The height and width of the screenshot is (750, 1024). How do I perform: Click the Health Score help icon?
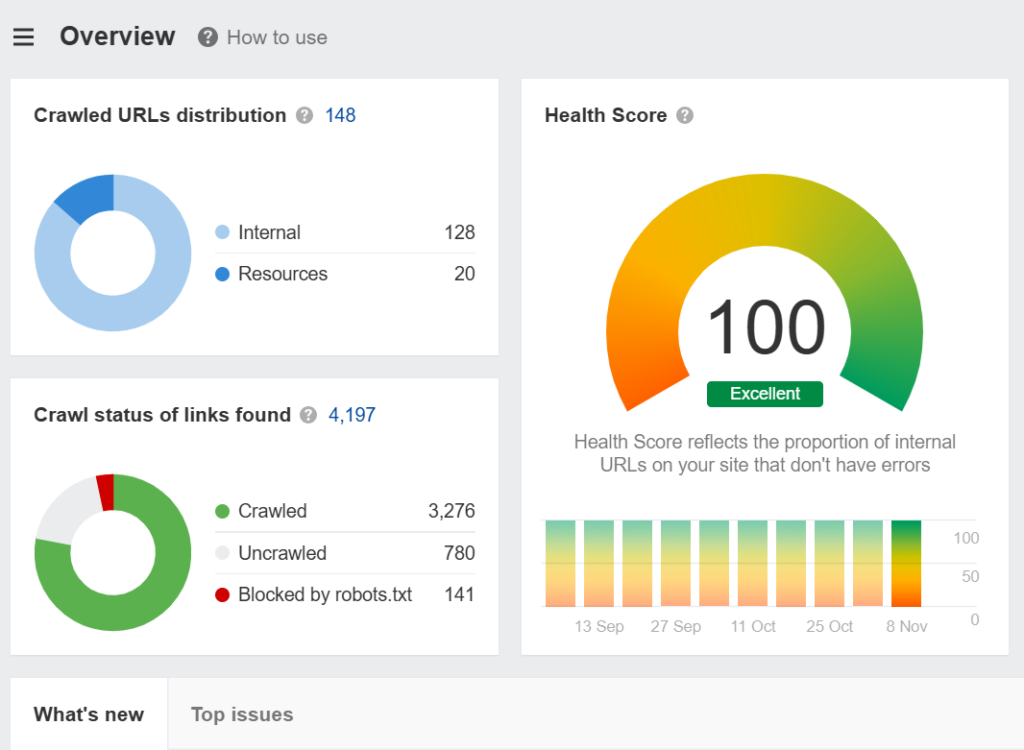point(686,116)
